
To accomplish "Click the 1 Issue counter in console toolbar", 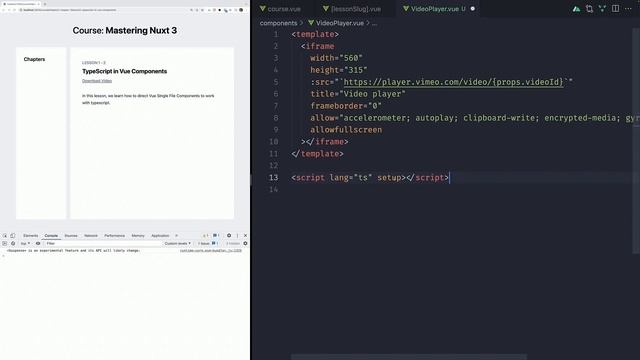I will pyautogui.click(x=208, y=243).
